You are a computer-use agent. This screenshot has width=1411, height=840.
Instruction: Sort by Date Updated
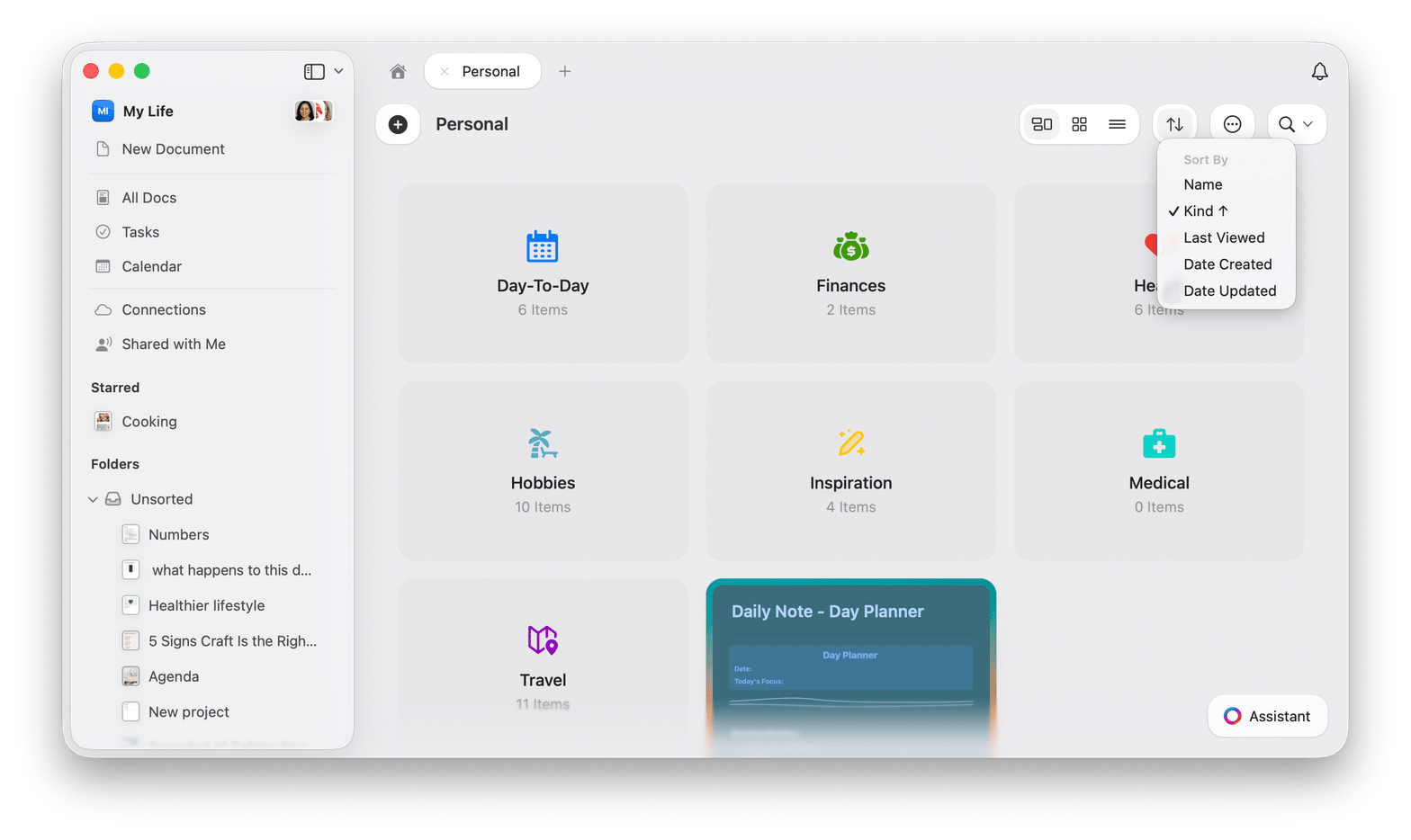(x=1229, y=290)
